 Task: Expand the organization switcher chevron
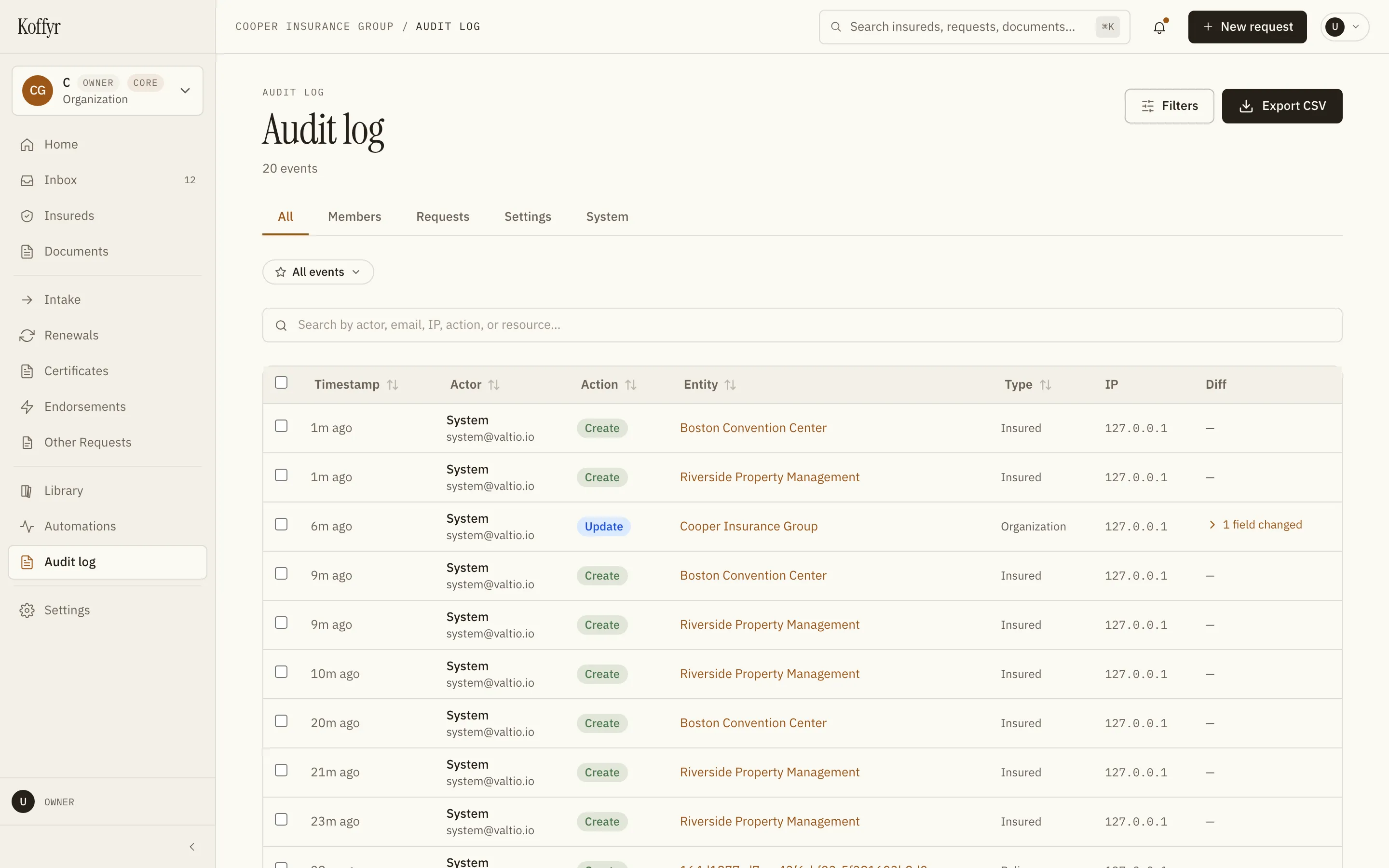pos(185,91)
